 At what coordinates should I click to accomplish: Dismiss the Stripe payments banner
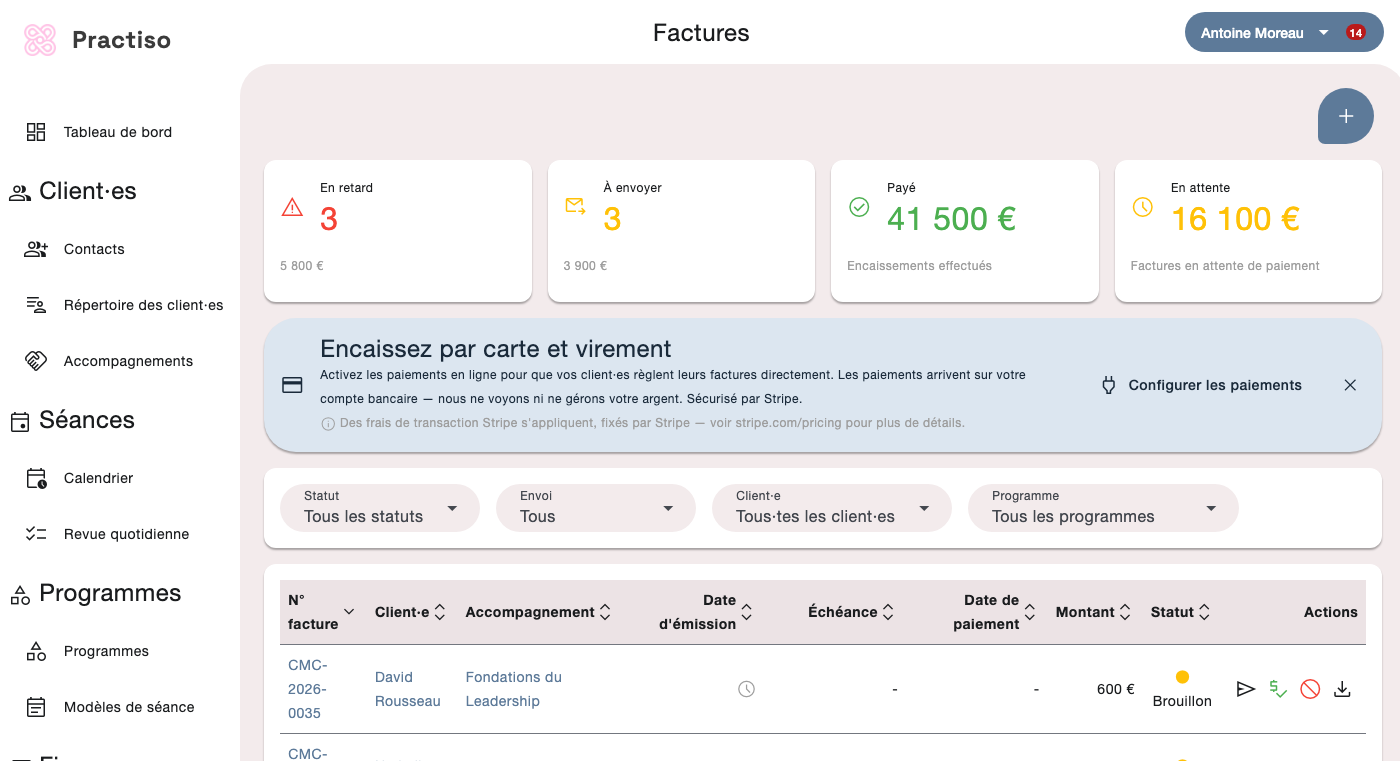1350,385
